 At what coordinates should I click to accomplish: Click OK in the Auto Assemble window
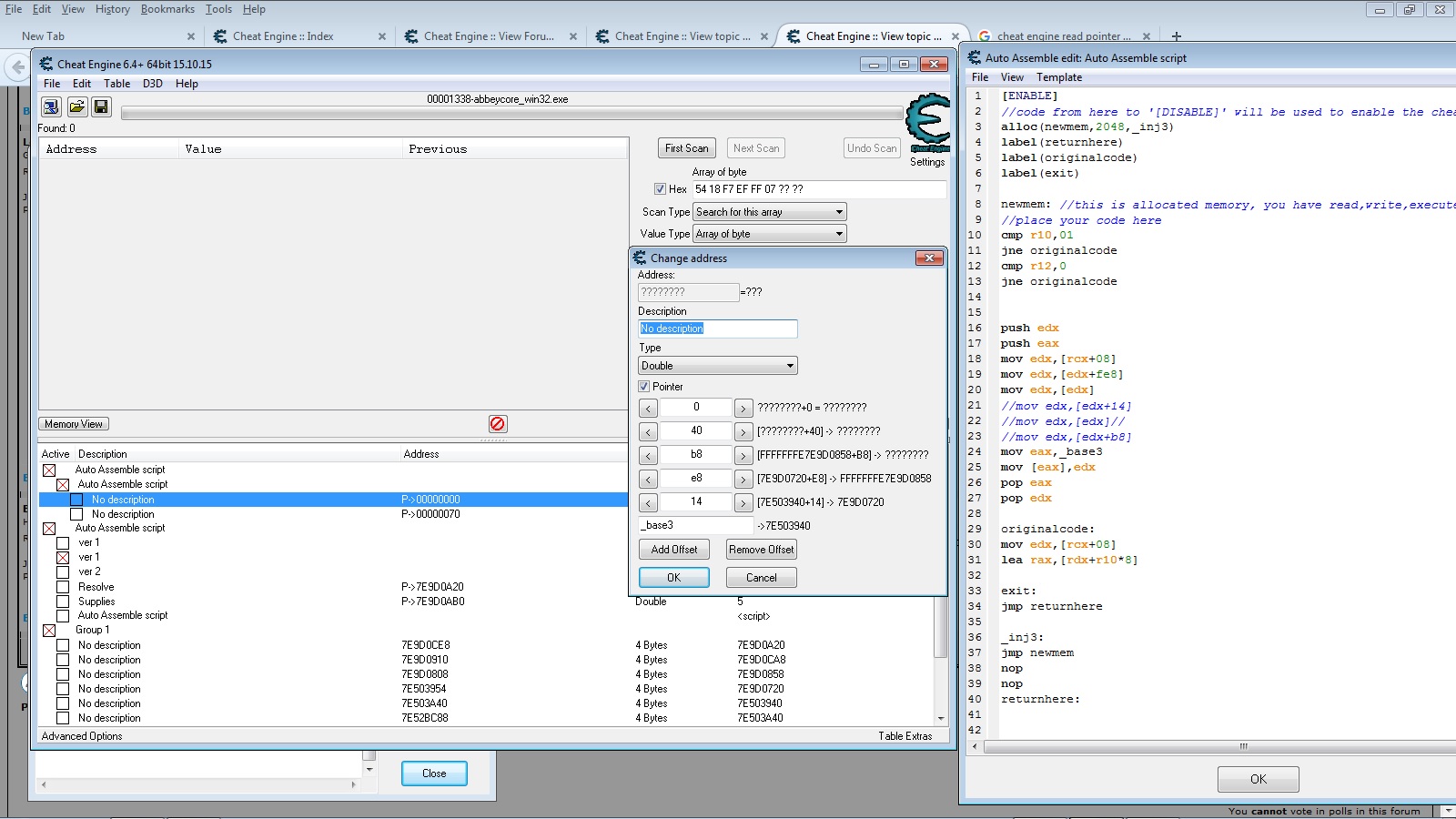point(1259,779)
